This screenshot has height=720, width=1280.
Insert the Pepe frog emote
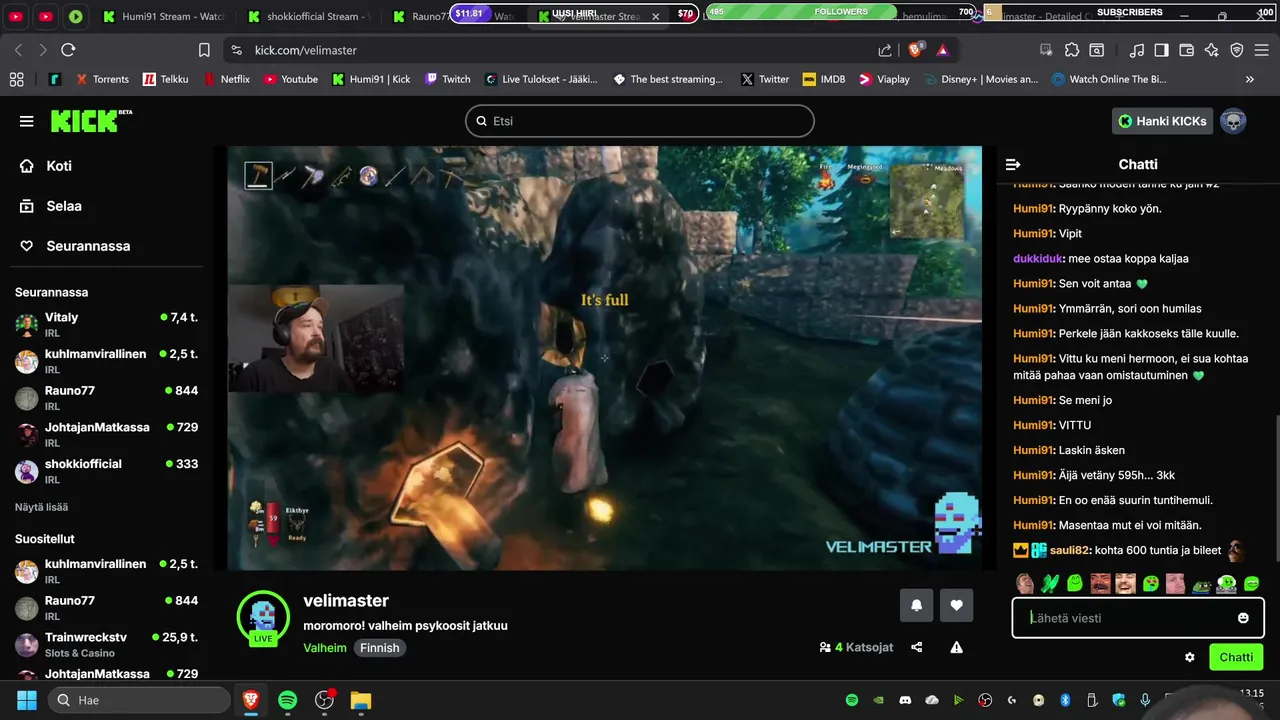click(1202, 584)
